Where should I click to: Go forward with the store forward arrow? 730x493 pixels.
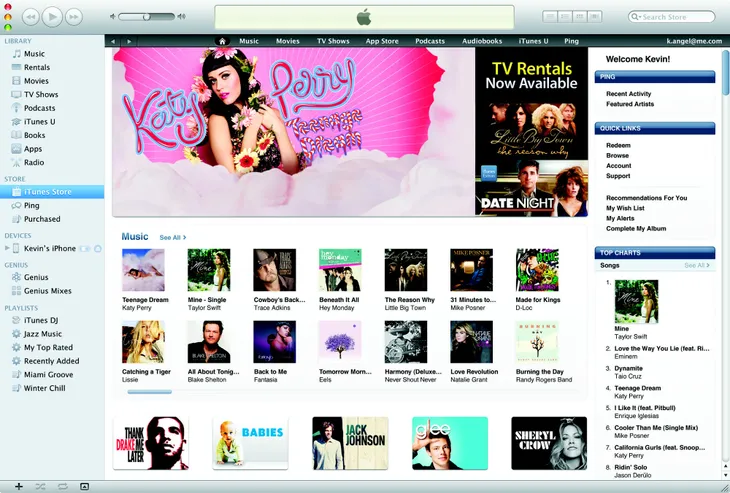pyautogui.click(x=129, y=41)
